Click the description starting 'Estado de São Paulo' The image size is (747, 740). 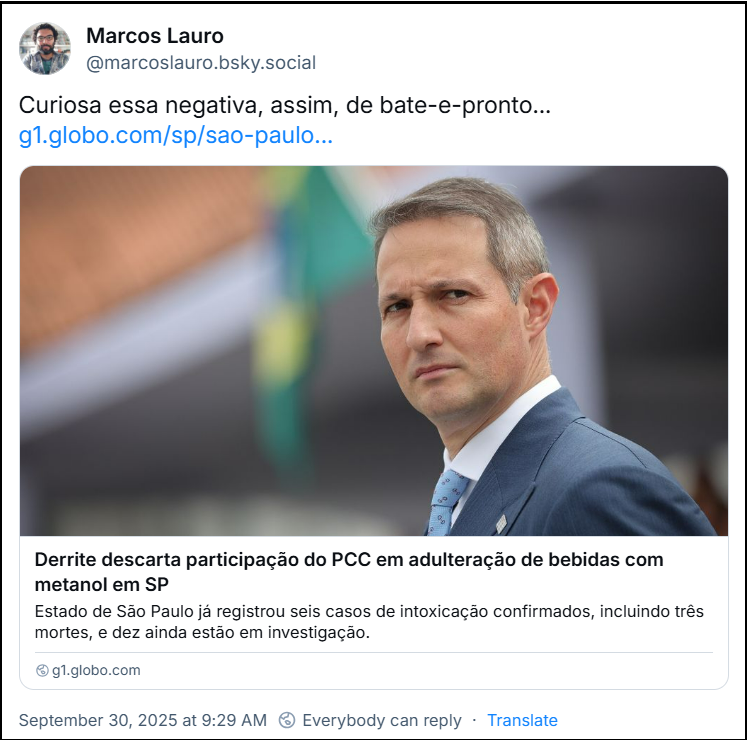[x=369, y=622]
